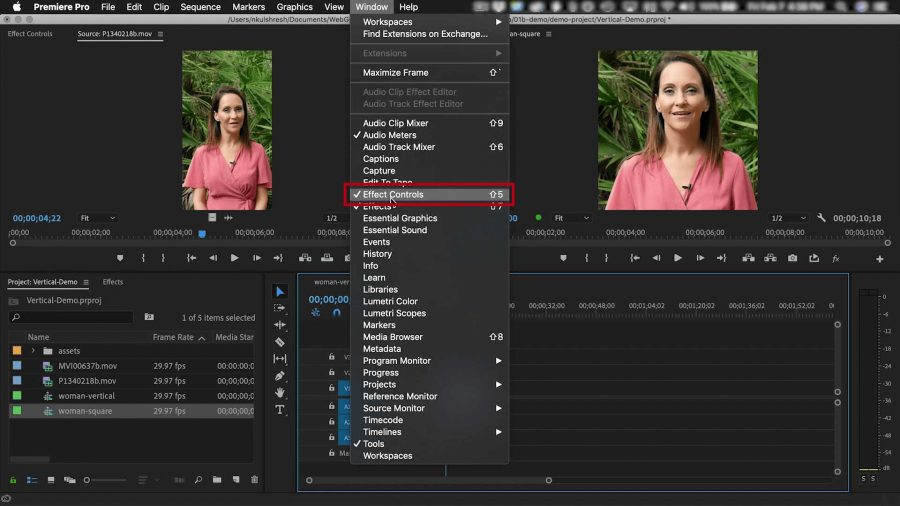This screenshot has width=900, height=506.
Task: Add marker in Program monitor
Action: click(x=563, y=258)
